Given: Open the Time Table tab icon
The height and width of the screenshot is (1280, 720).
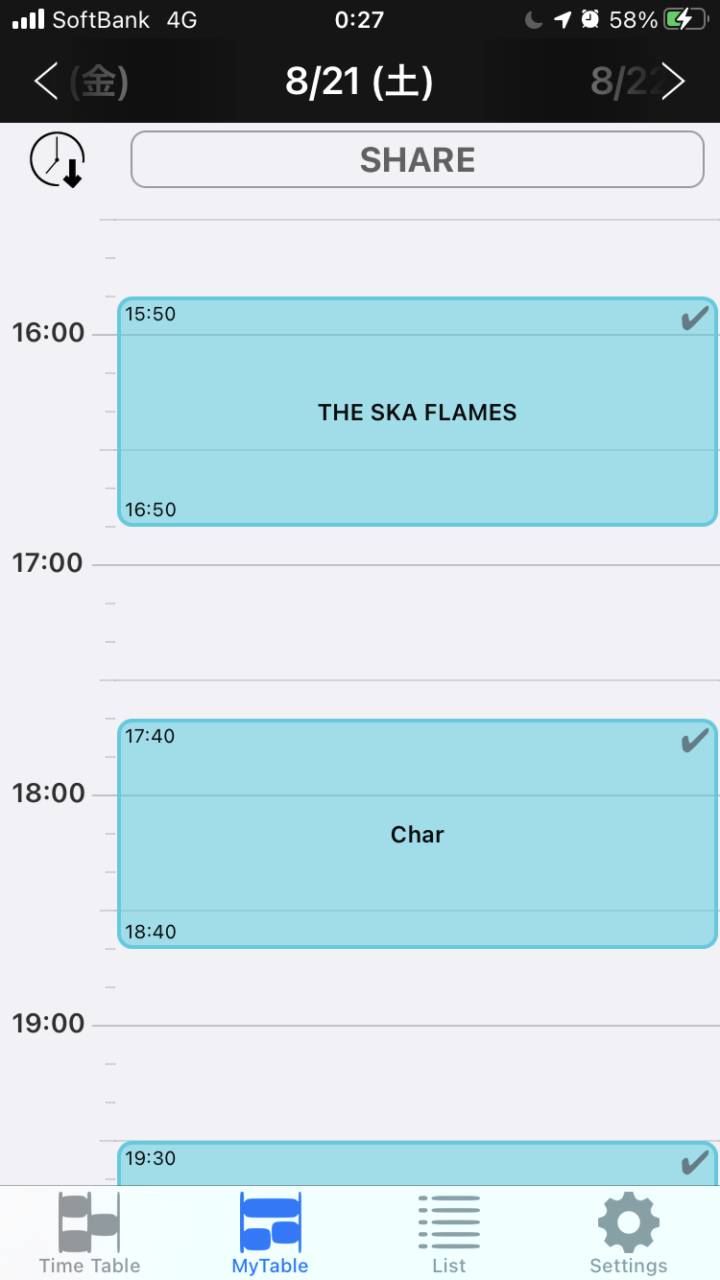Looking at the screenshot, I should pos(89,1222).
